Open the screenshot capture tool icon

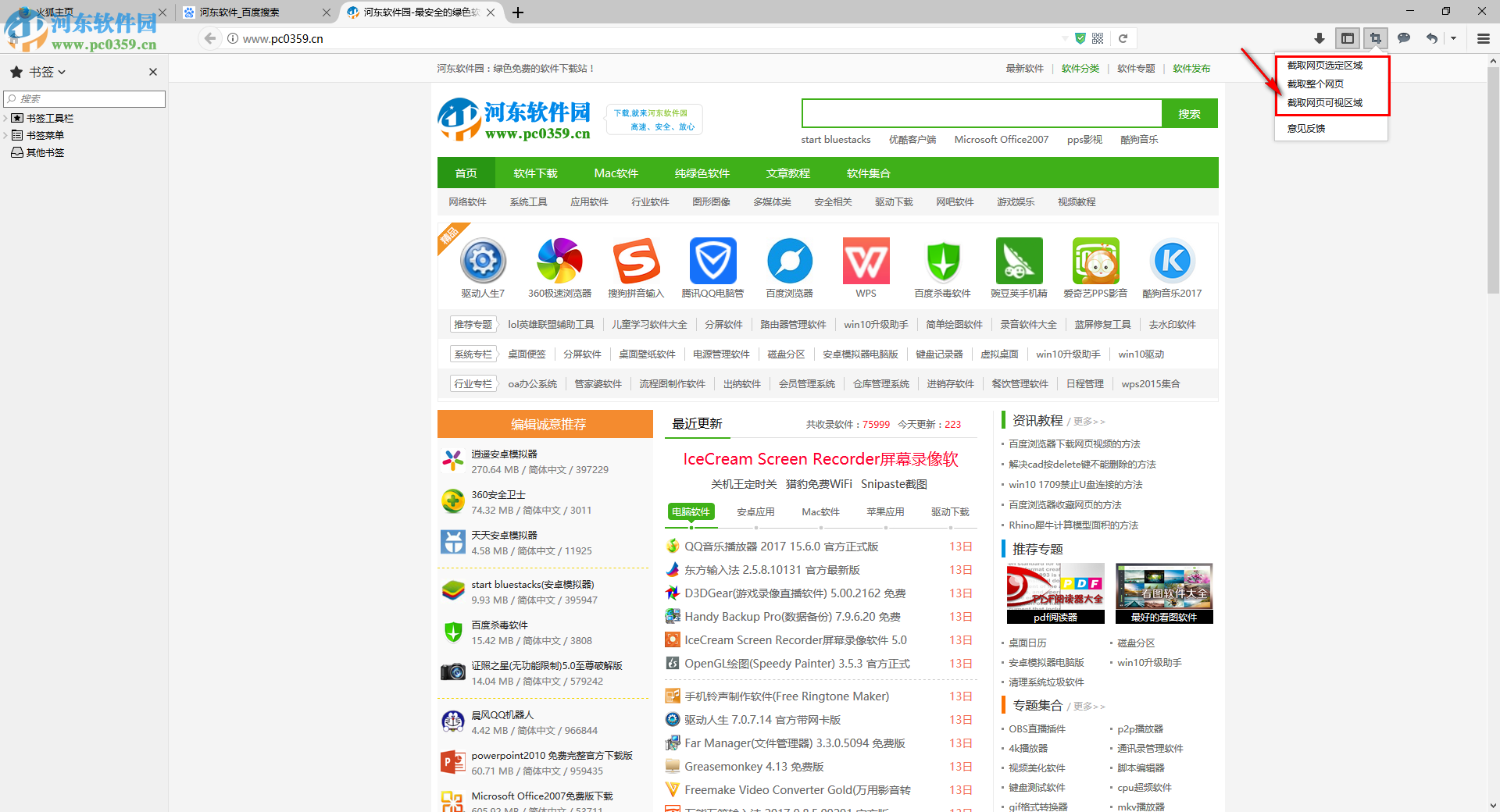pyautogui.click(x=1375, y=38)
